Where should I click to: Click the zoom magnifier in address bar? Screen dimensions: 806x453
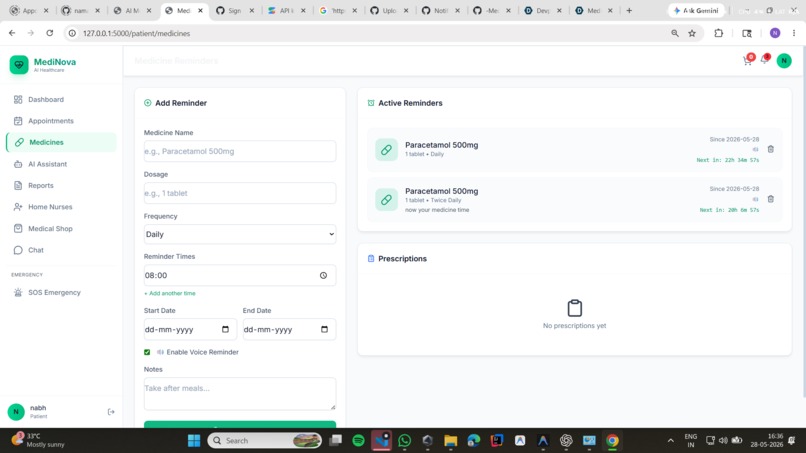point(675,33)
